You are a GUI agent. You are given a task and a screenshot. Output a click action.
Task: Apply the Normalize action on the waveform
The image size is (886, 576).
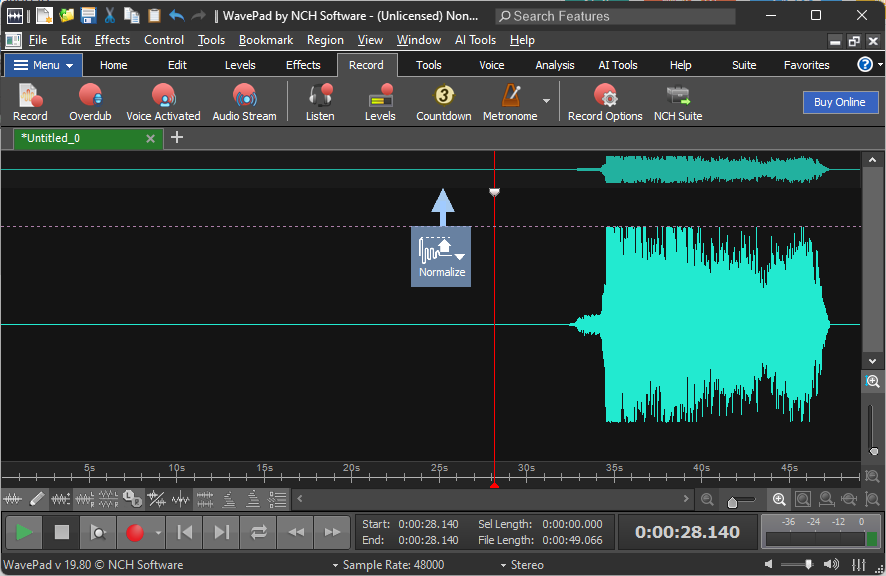441,257
